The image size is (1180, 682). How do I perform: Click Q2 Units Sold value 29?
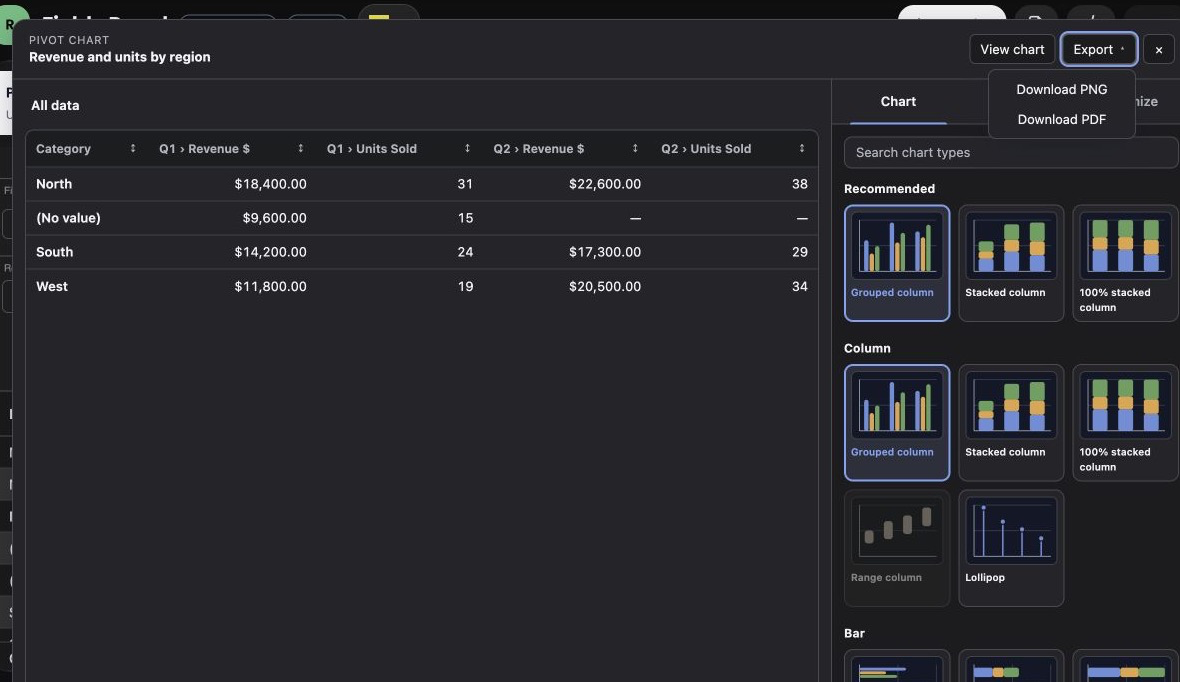[800, 252]
